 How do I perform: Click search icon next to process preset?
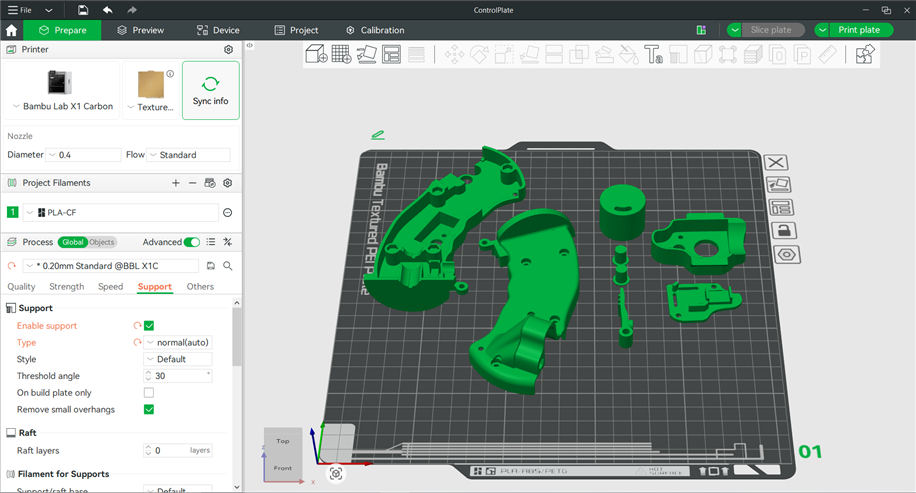click(228, 266)
